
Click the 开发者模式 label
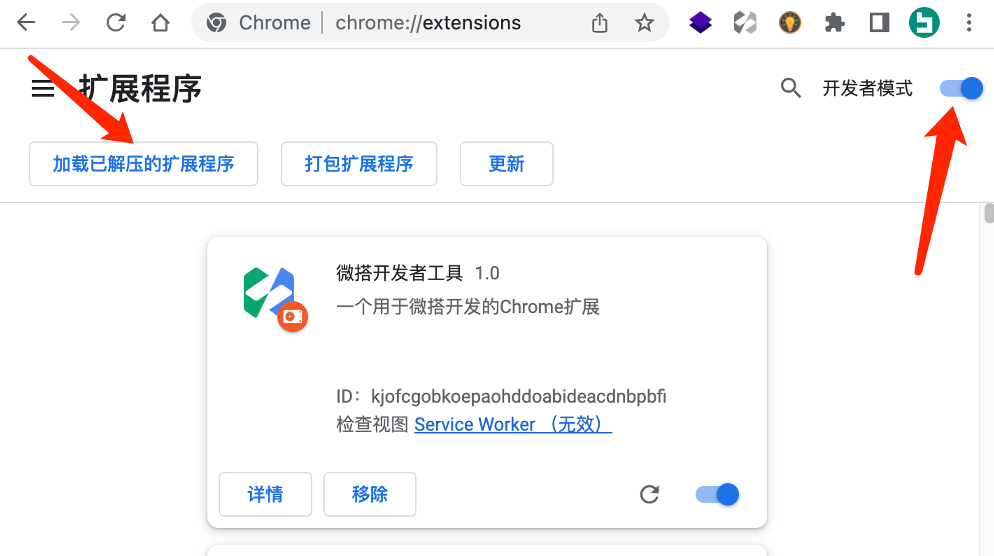(867, 88)
